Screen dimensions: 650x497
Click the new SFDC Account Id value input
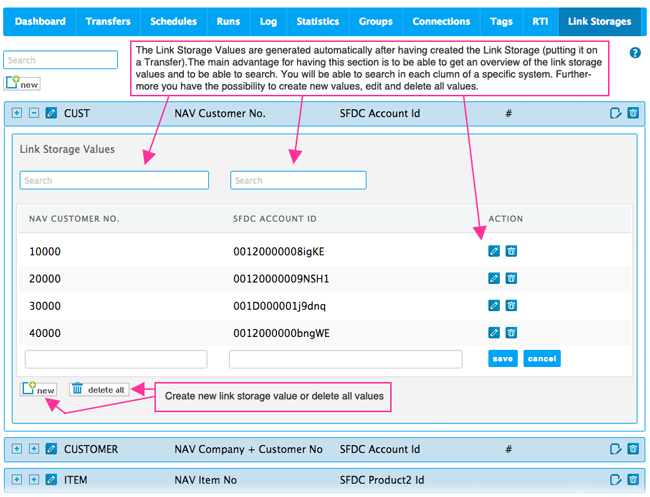coord(346,359)
